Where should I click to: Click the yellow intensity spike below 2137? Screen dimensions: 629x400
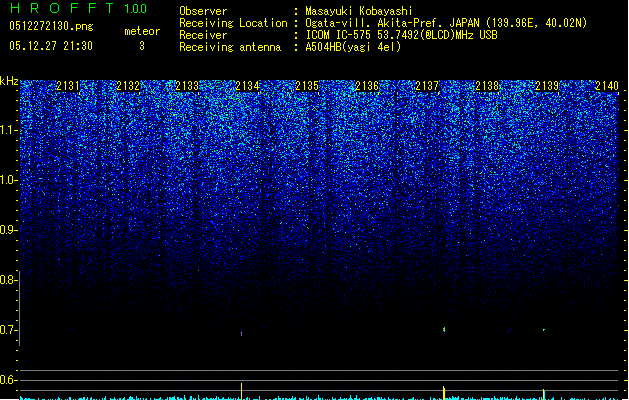pos(444,393)
